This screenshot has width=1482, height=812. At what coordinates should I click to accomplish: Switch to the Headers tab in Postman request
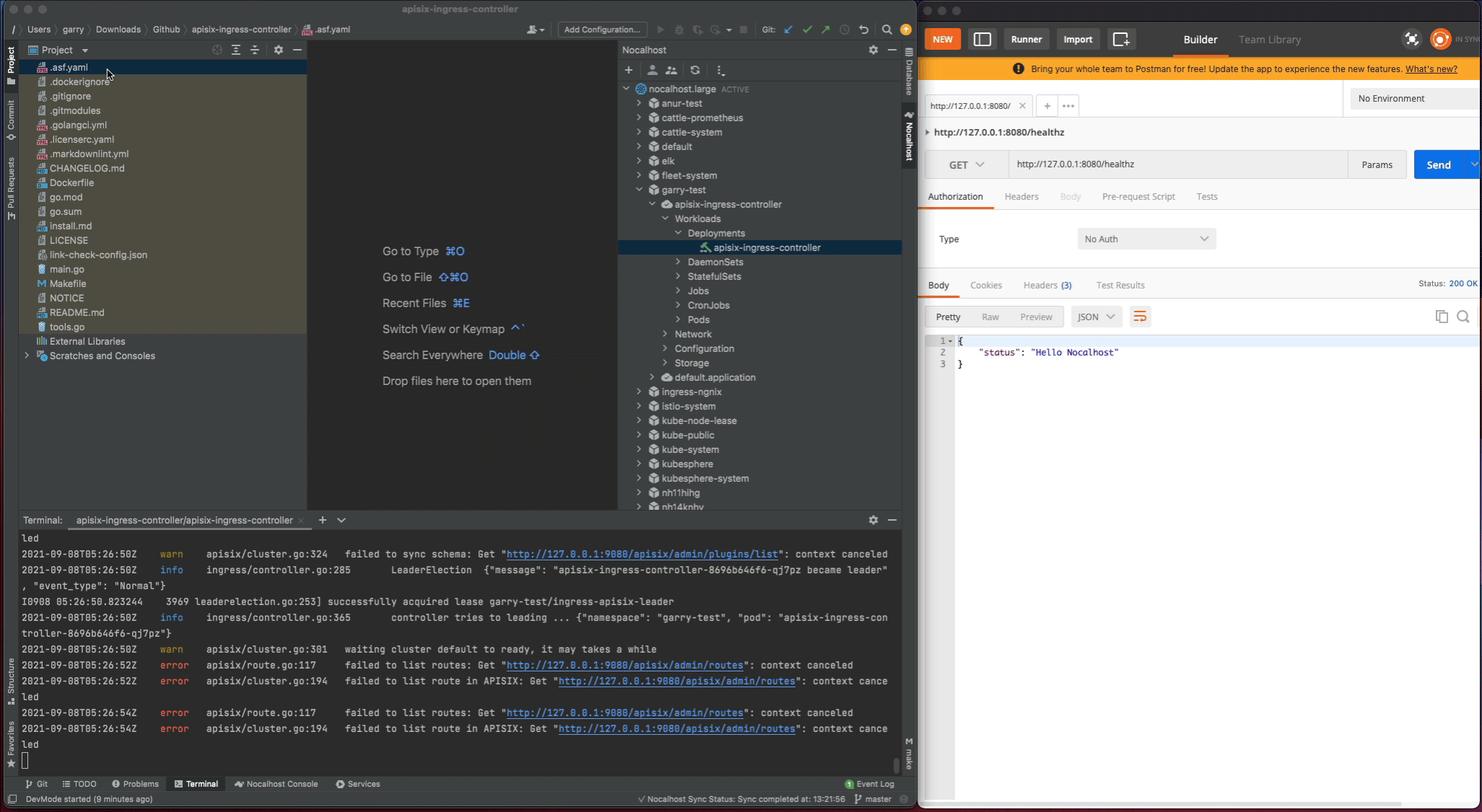1022,196
